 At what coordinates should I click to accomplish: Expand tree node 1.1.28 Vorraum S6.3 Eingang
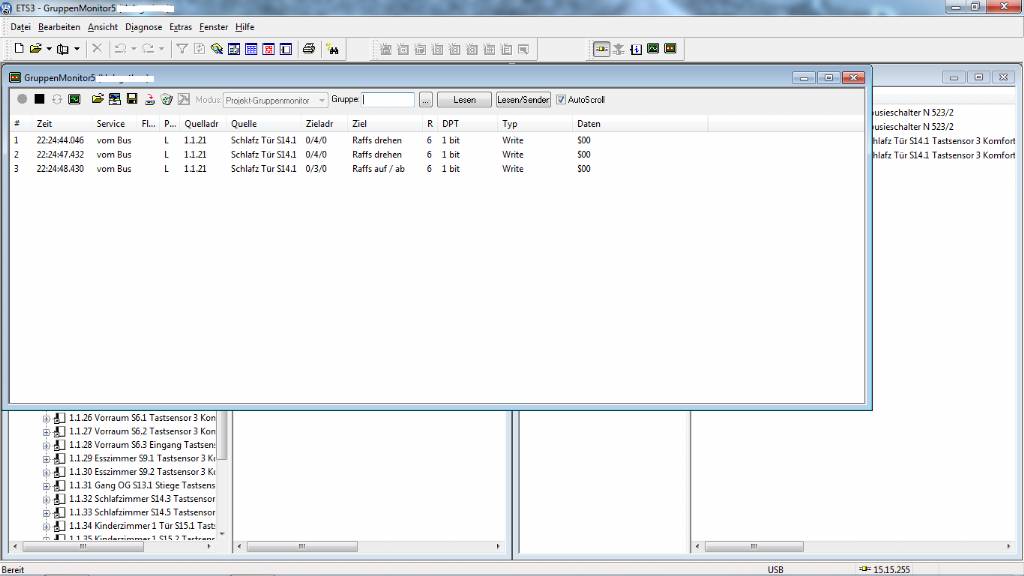tap(46, 445)
